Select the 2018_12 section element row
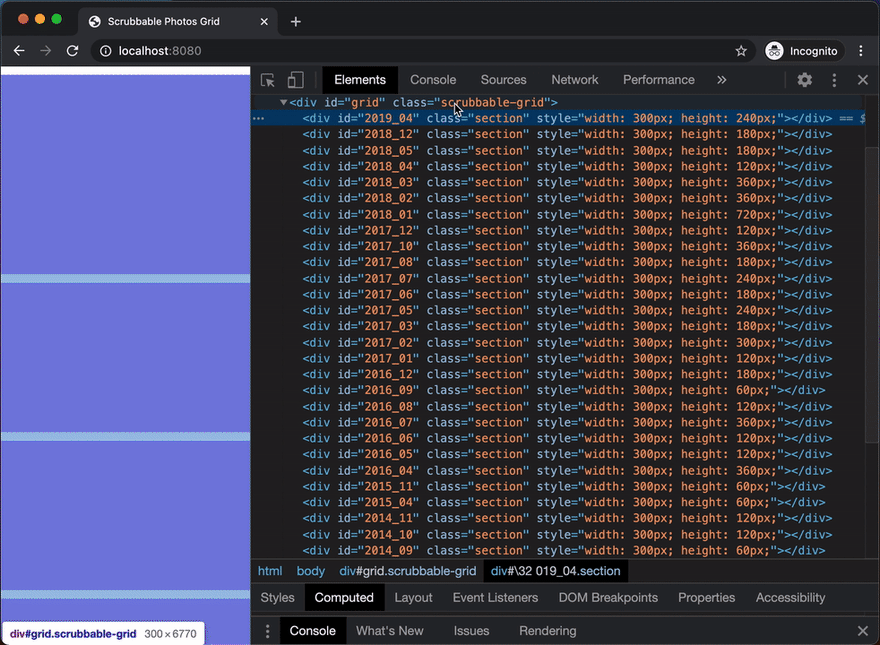Screen dimensions: 880x645 click(x=558, y=134)
